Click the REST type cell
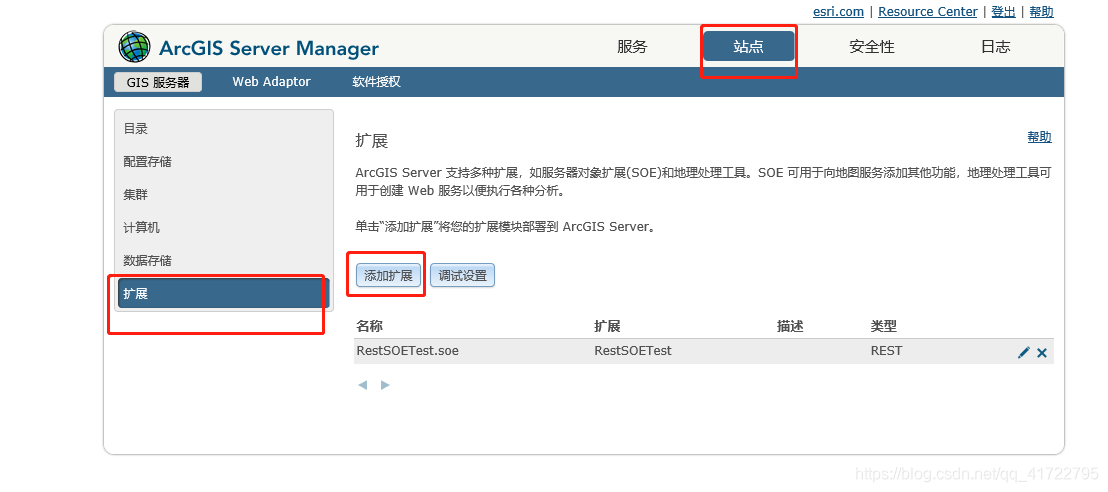Viewport: 1108px width, 492px height. (886, 351)
